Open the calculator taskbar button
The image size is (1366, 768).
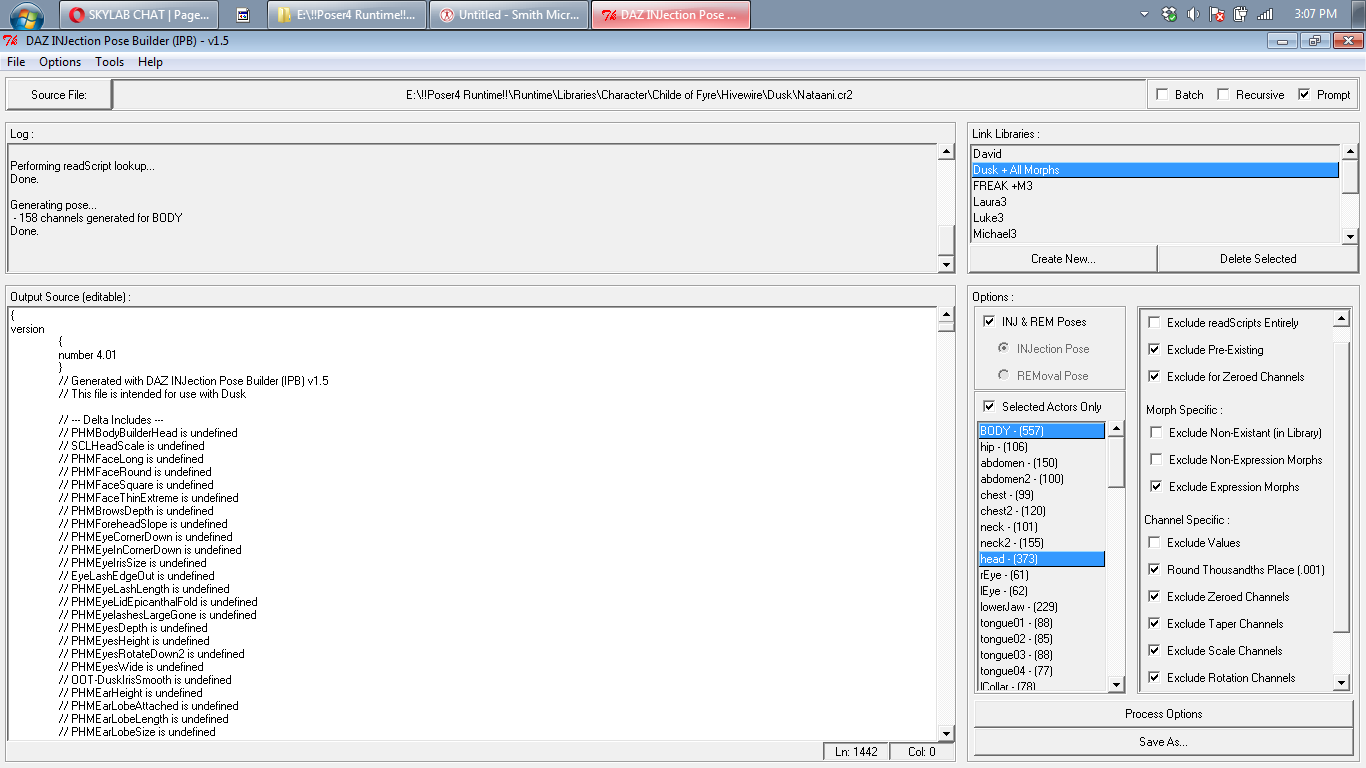coord(243,15)
